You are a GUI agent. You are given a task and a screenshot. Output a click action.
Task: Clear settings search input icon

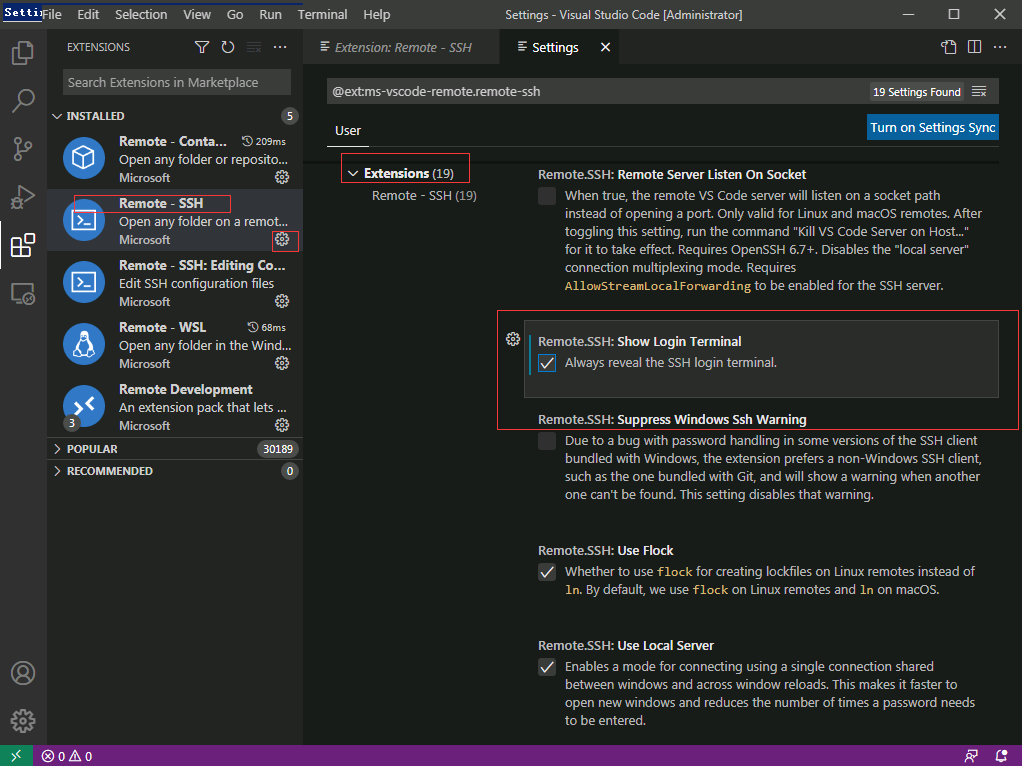point(979,91)
